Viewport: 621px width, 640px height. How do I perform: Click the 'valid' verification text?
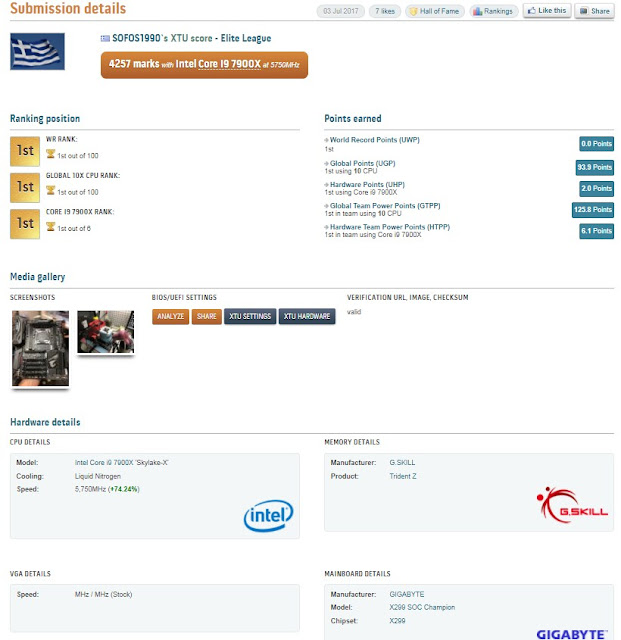pos(354,312)
